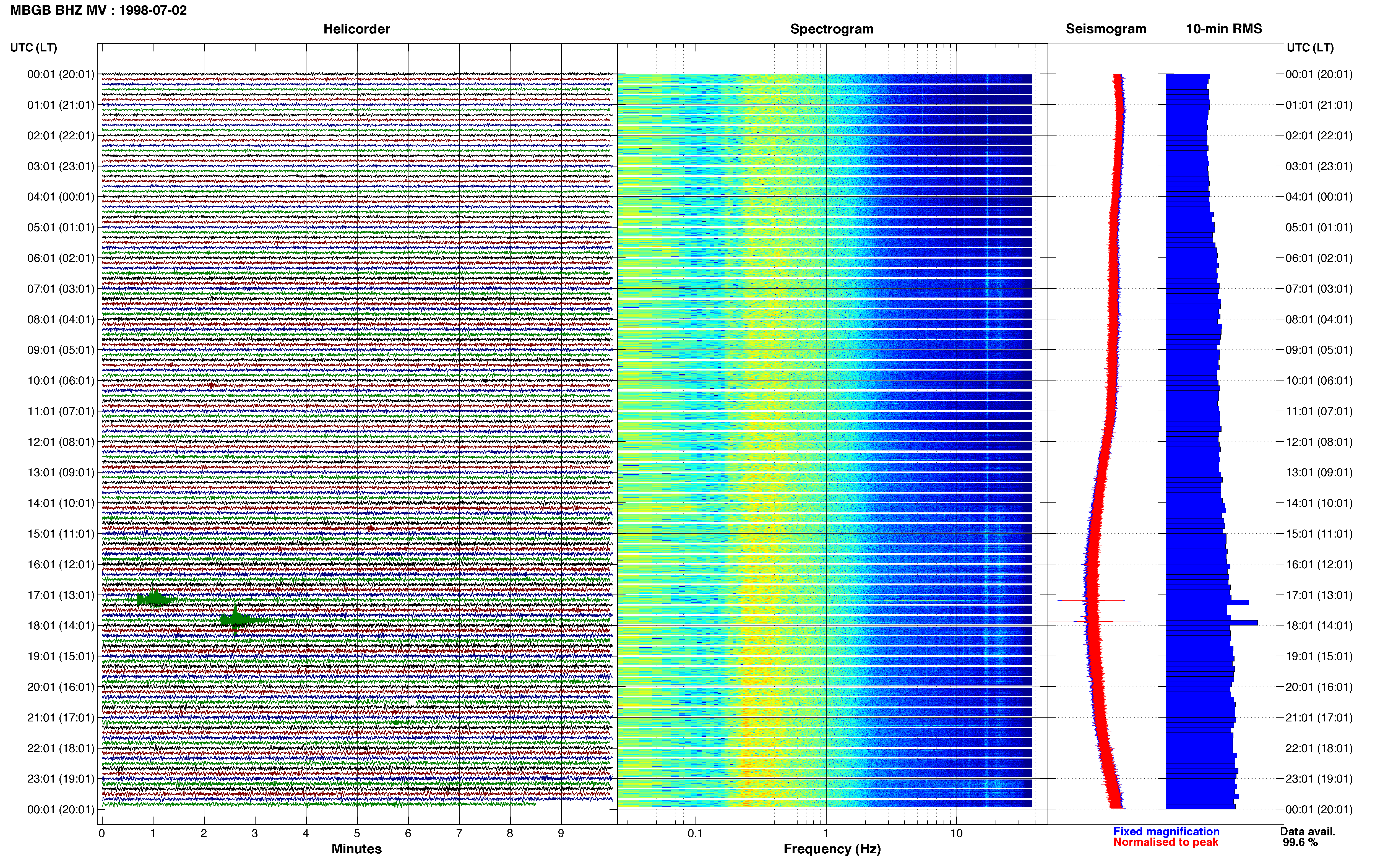Select the Spectrogram panel heading
The height and width of the screenshot is (868, 1388).
point(832,29)
